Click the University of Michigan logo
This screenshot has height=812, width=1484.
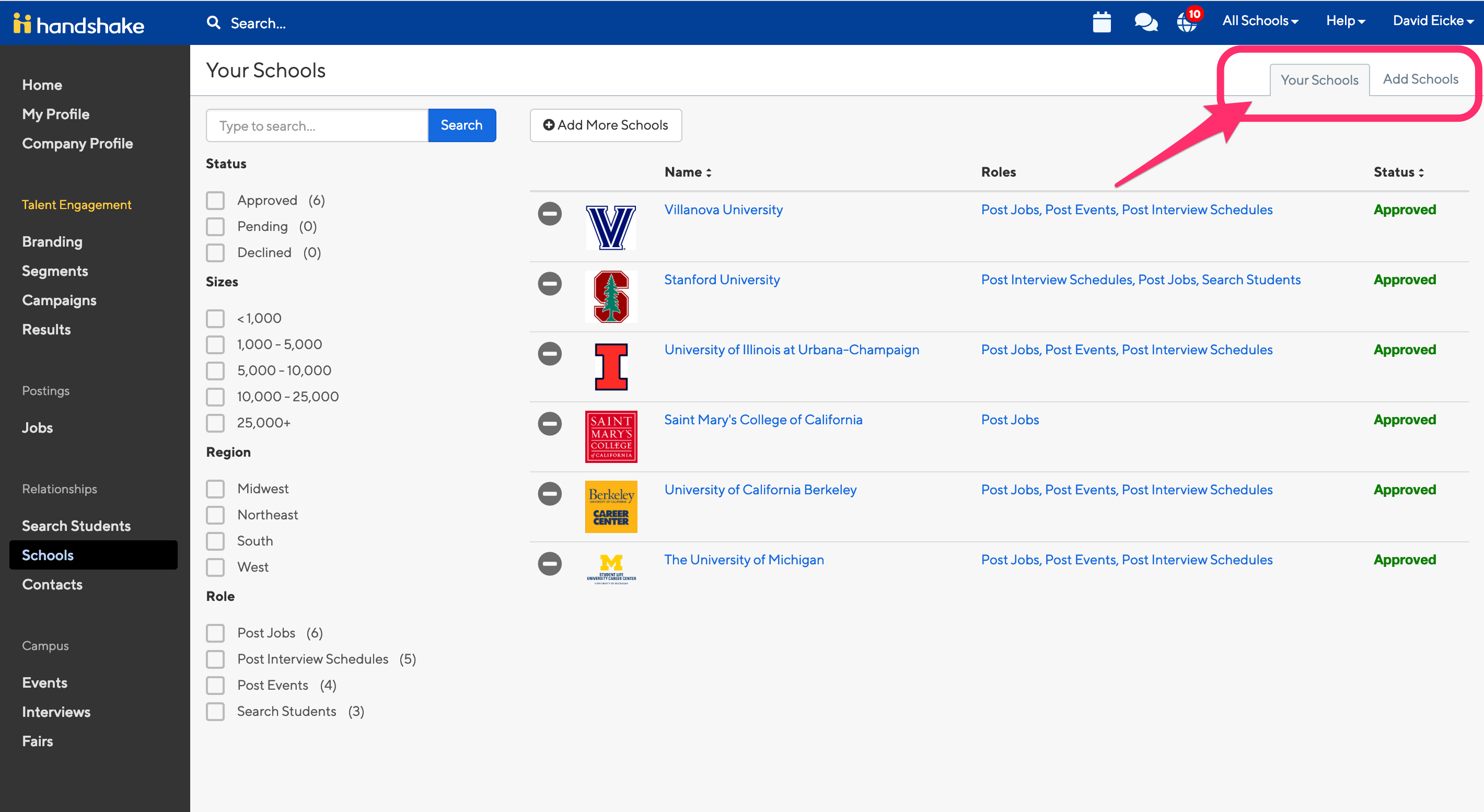point(611,569)
